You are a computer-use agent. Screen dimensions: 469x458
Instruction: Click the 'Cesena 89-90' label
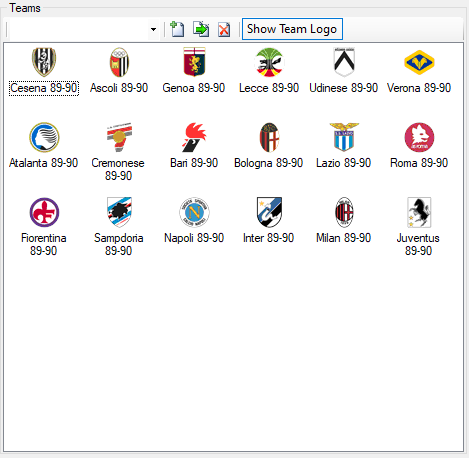point(44,88)
